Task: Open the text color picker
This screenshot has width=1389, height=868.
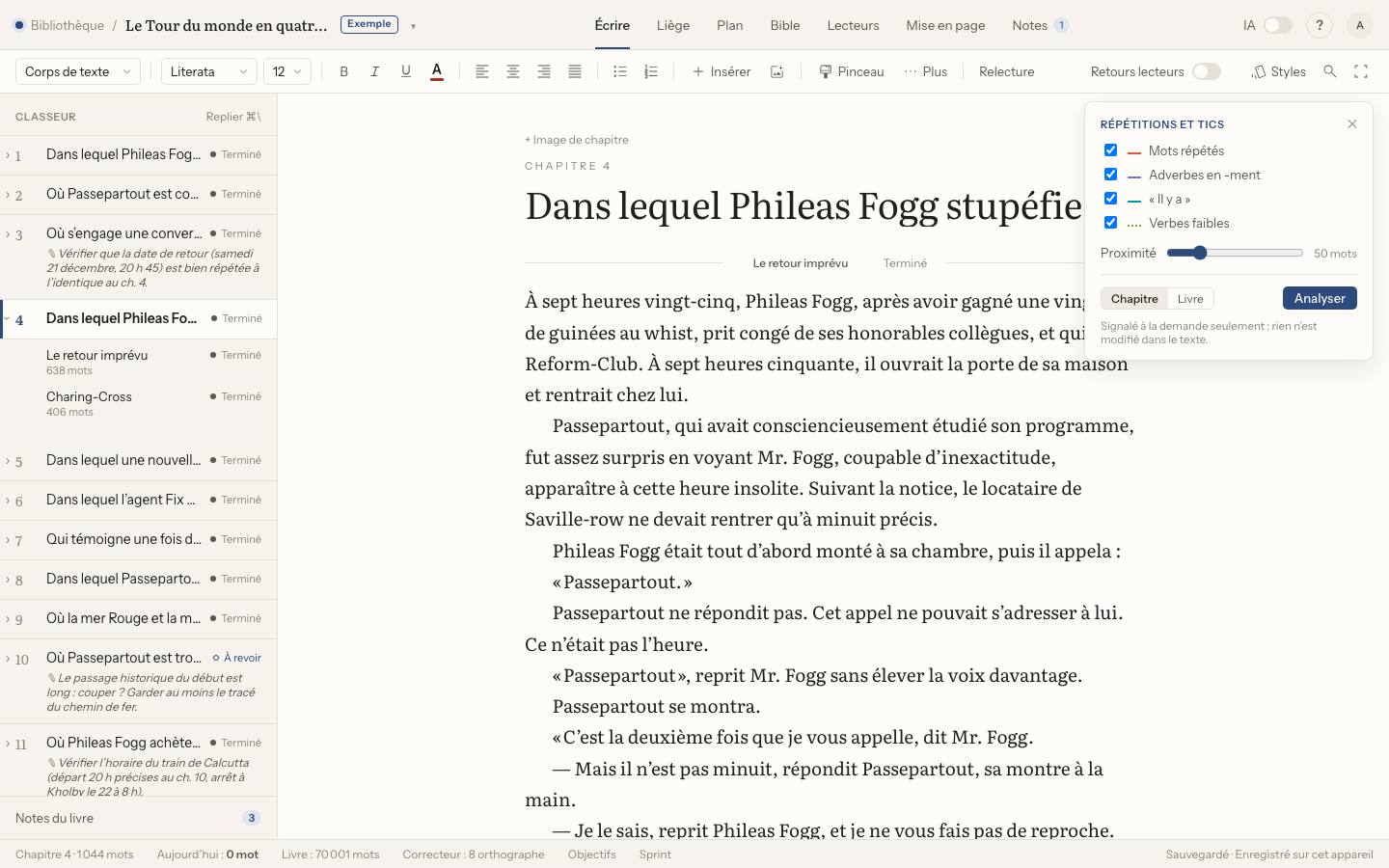Action: click(x=437, y=71)
